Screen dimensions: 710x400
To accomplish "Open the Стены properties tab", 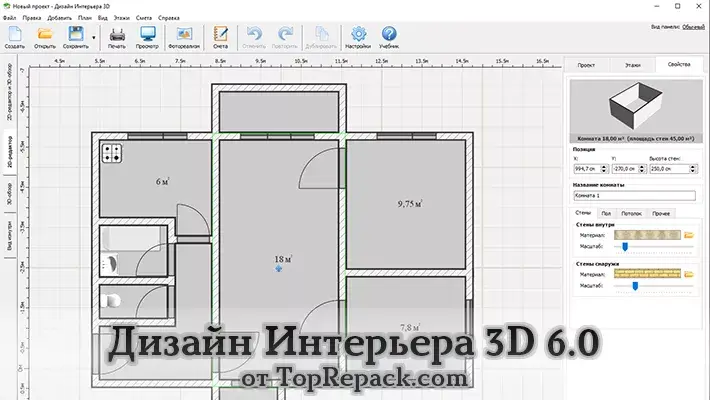I will [583, 212].
